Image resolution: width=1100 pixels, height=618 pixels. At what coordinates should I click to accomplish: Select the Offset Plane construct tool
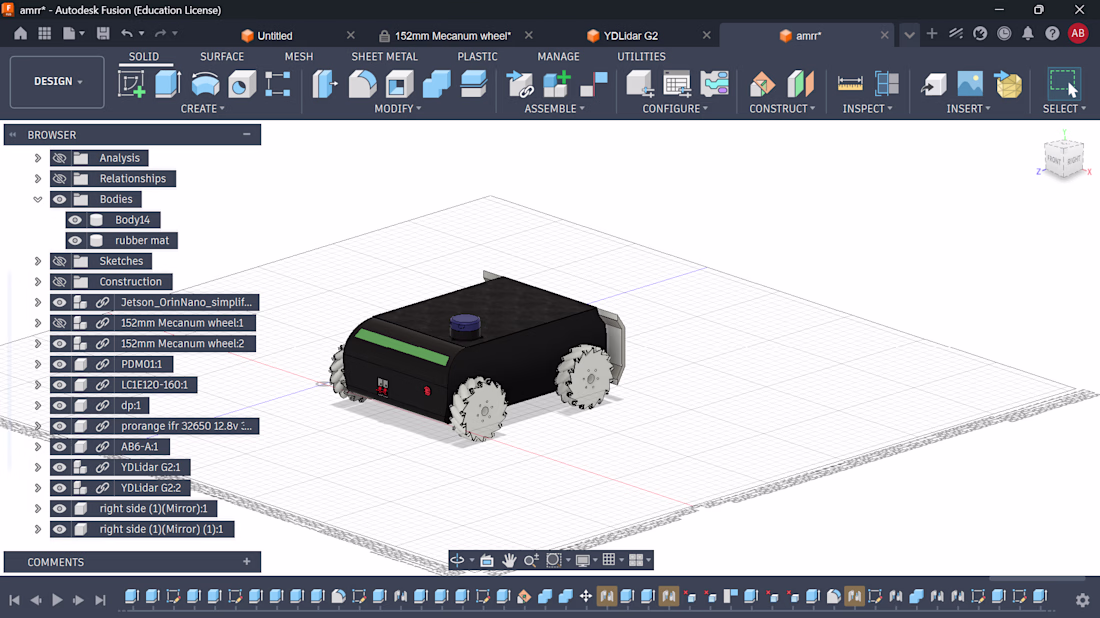762,84
